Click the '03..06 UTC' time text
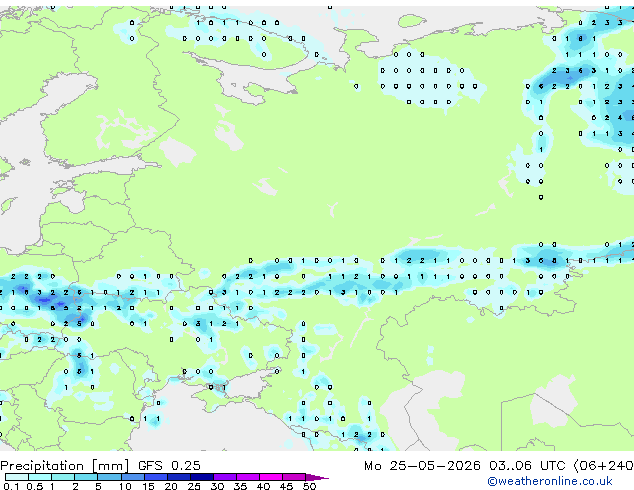This screenshot has height=490, width=634. tap(526, 466)
